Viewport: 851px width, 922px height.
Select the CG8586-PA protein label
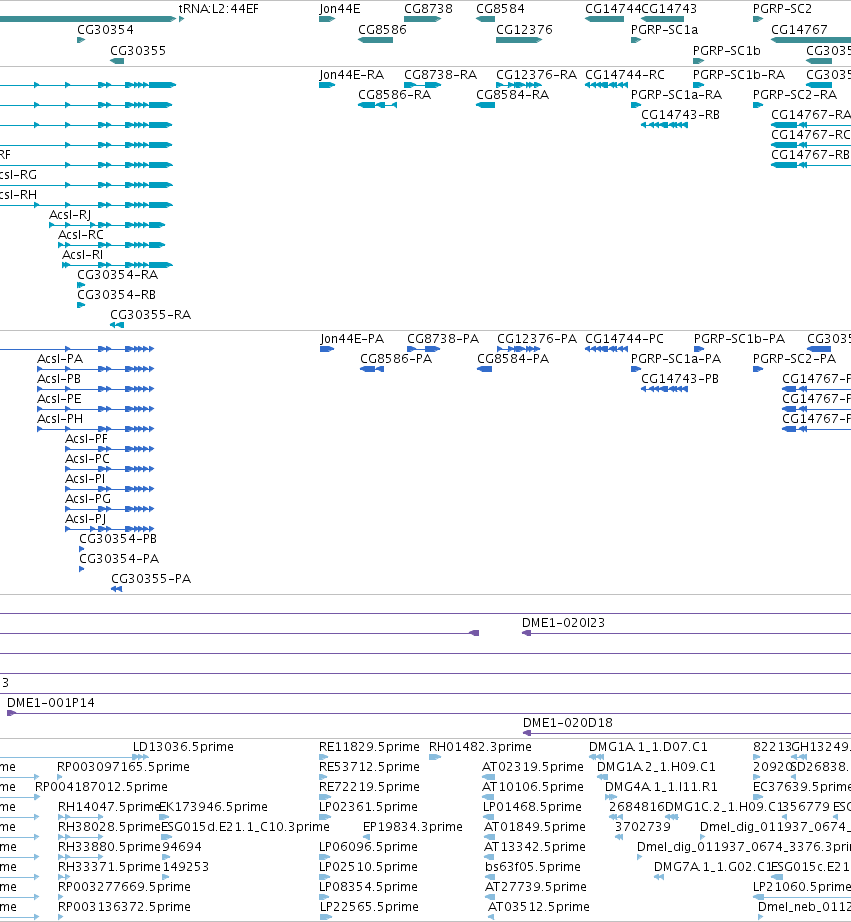396,359
